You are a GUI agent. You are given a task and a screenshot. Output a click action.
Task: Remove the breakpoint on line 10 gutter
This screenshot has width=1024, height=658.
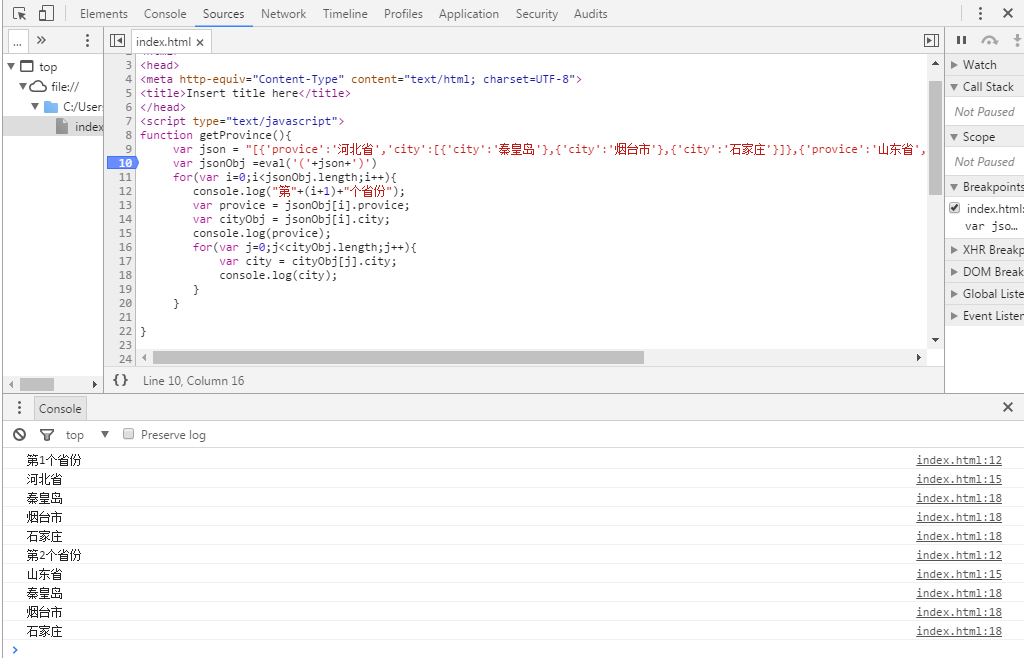[x=122, y=163]
